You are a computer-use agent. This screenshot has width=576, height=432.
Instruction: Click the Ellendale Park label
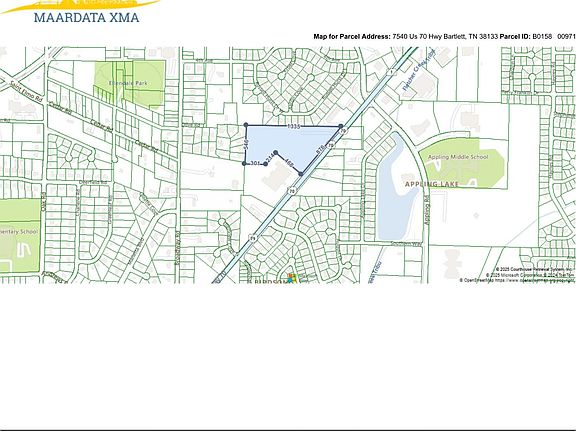pos(128,83)
